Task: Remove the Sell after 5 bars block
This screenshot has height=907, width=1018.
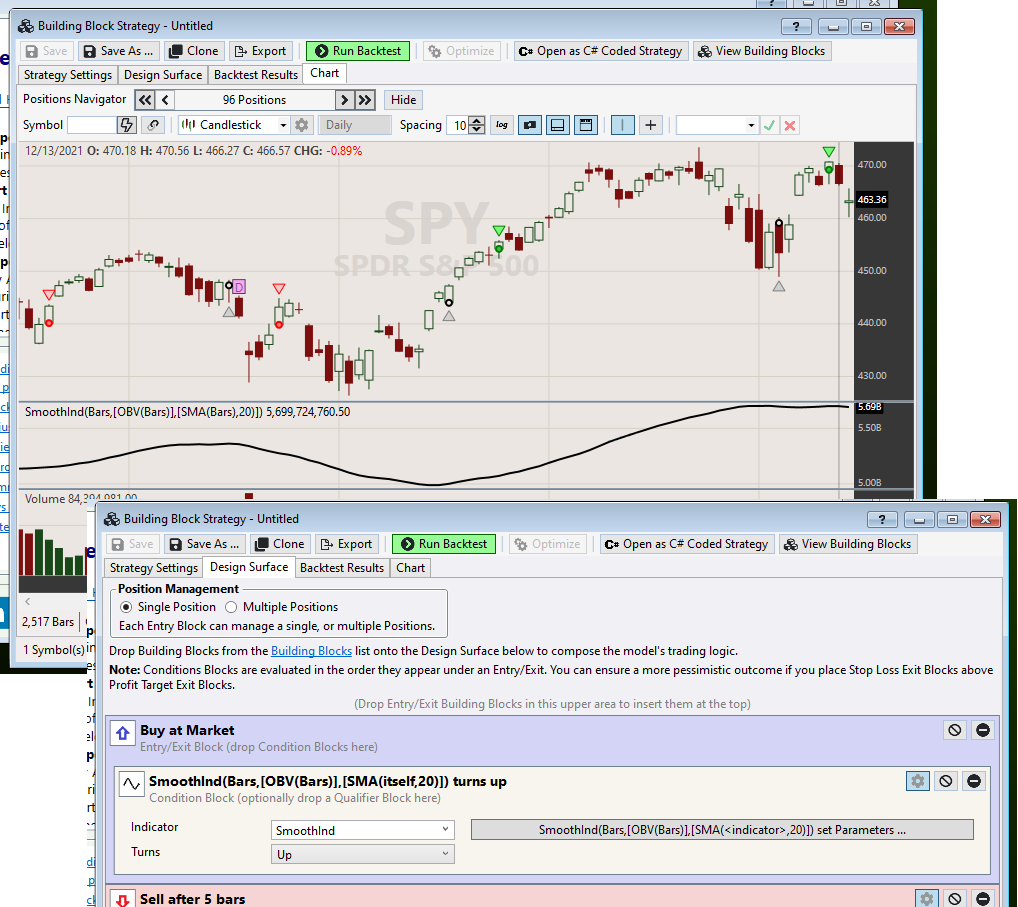Action: [983, 899]
